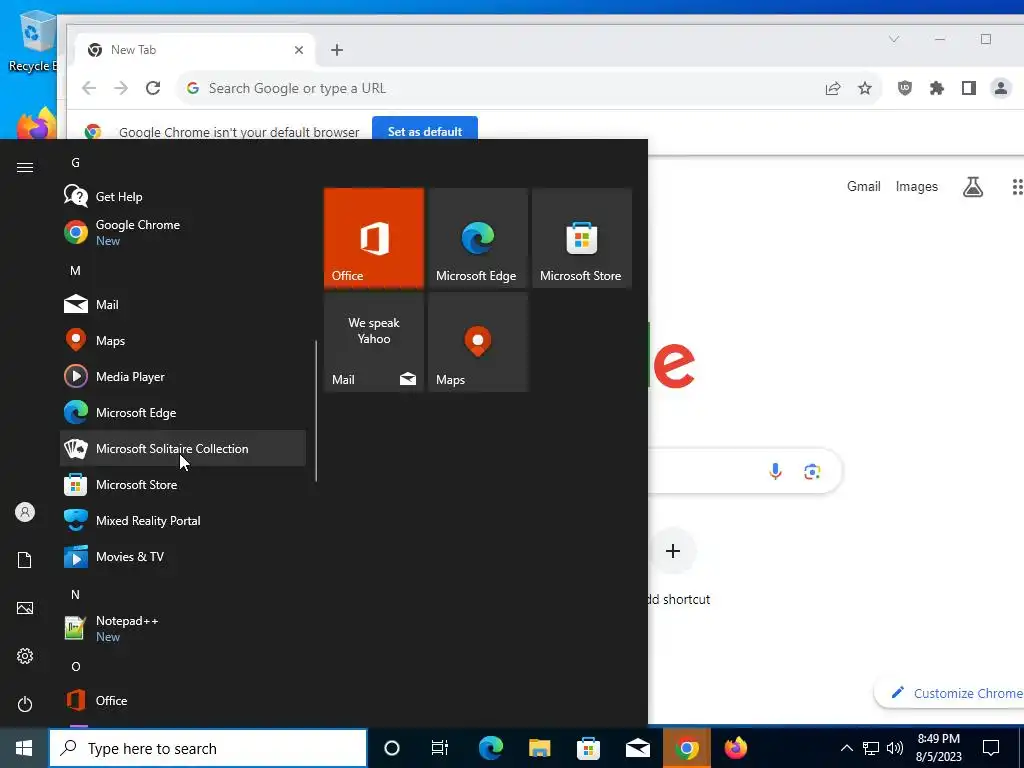Open the Chrome tab search dropdown arrow
The image size is (1024, 768).
point(893,39)
